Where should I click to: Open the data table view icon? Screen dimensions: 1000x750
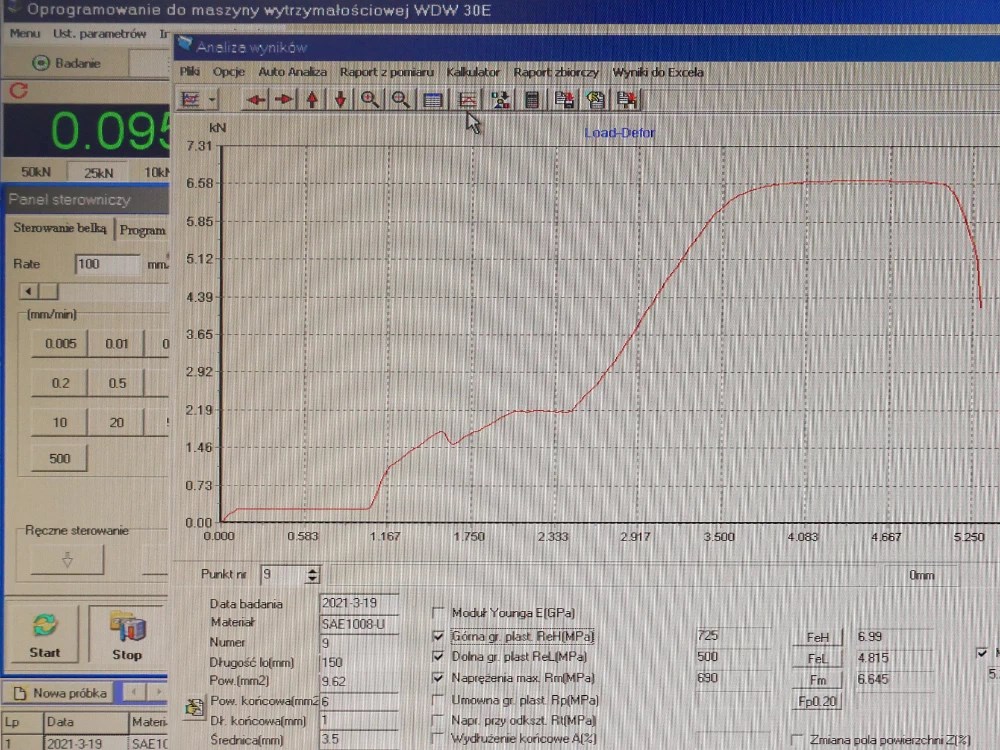[432, 100]
